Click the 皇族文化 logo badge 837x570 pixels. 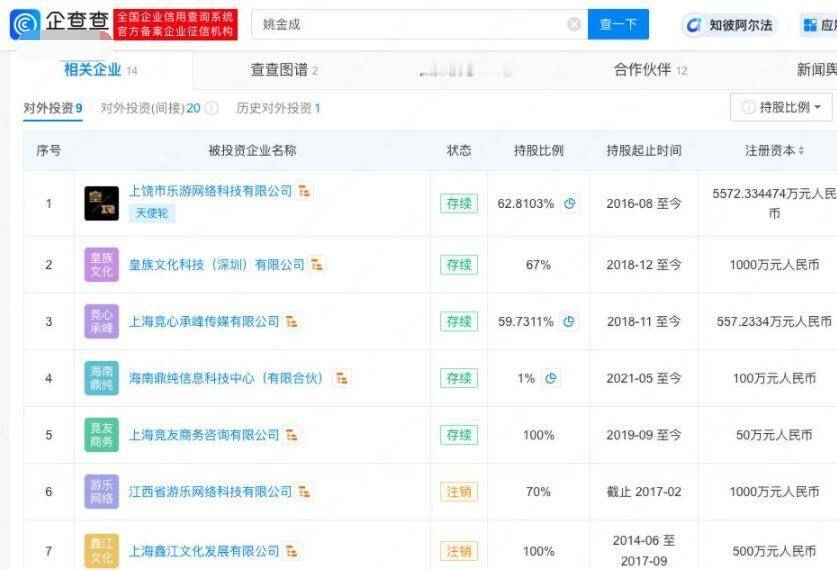pos(101,265)
